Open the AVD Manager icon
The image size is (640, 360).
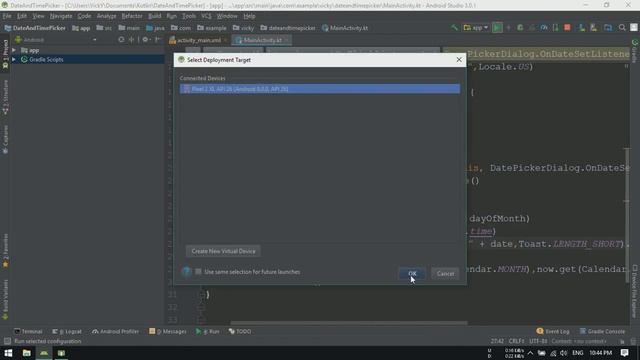click(x=582, y=28)
